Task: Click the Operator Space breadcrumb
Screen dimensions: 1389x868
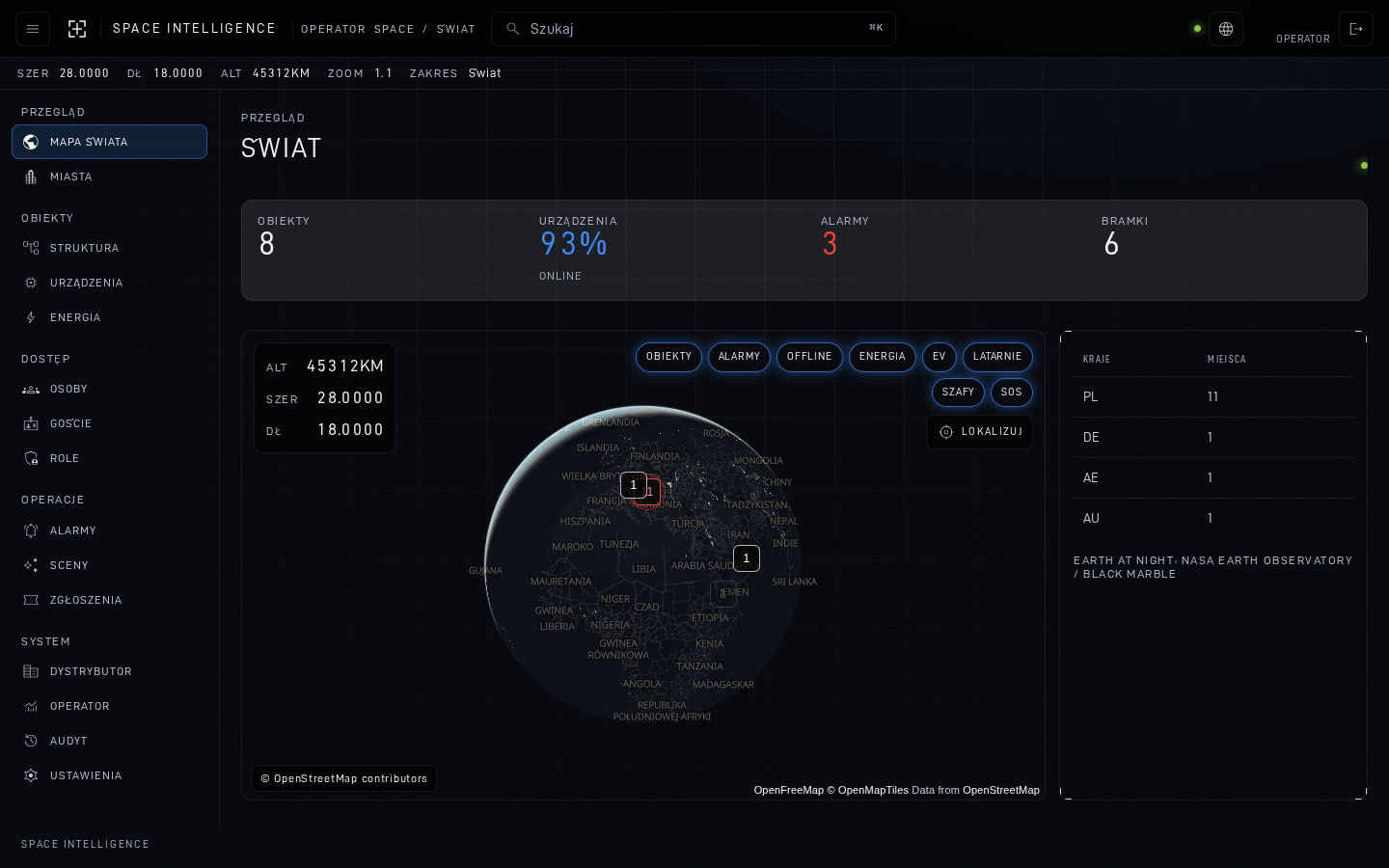Action: 358,29
